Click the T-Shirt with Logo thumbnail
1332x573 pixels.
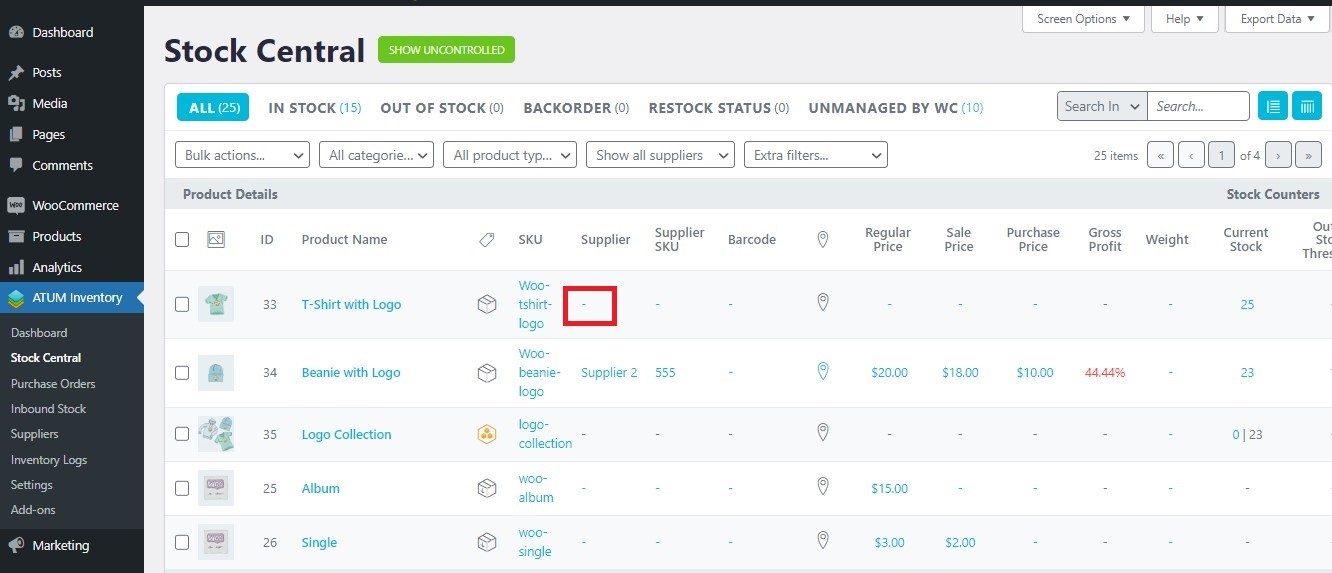point(216,304)
